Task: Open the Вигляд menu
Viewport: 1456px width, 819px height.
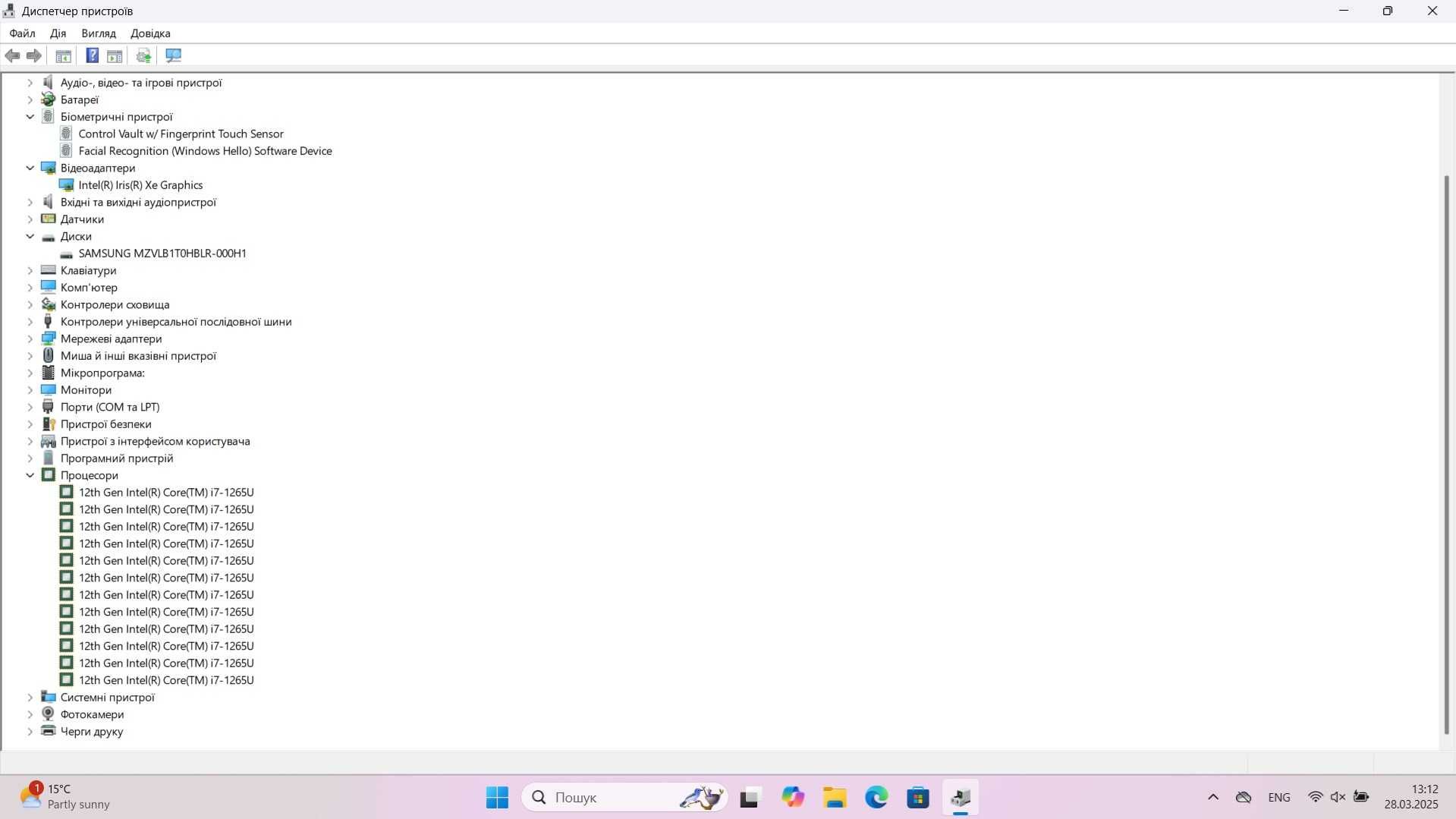Action: coord(99,33)
